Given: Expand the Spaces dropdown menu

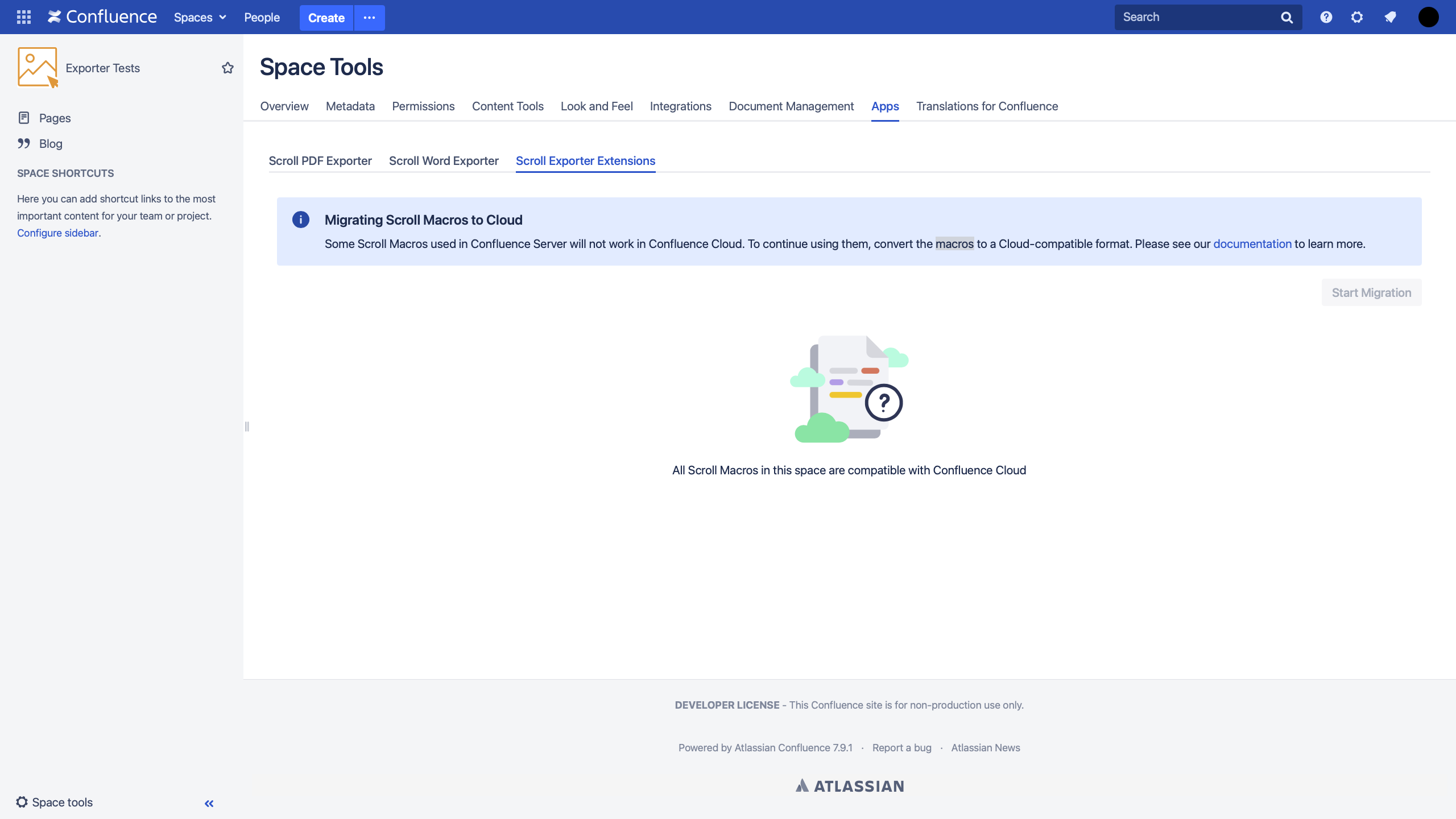Looking at the screenshot, I should pyautogui.click(x=200, y=18).
